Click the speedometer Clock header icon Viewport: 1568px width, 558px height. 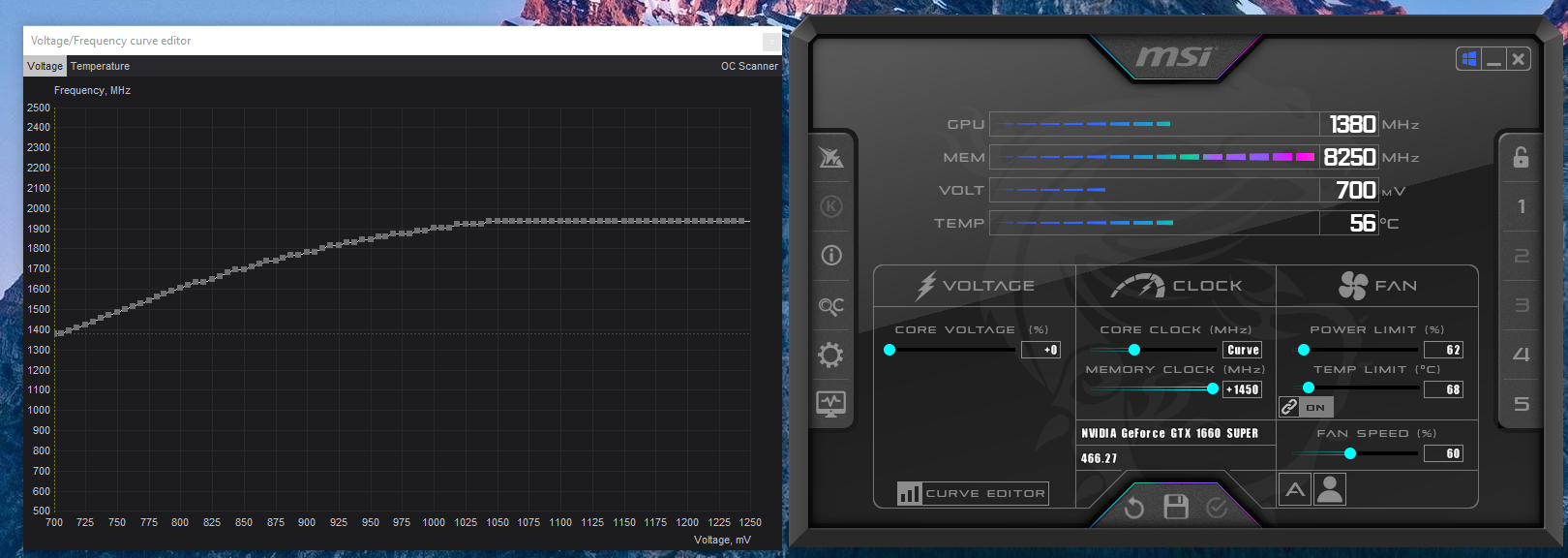coord(1138,286)
